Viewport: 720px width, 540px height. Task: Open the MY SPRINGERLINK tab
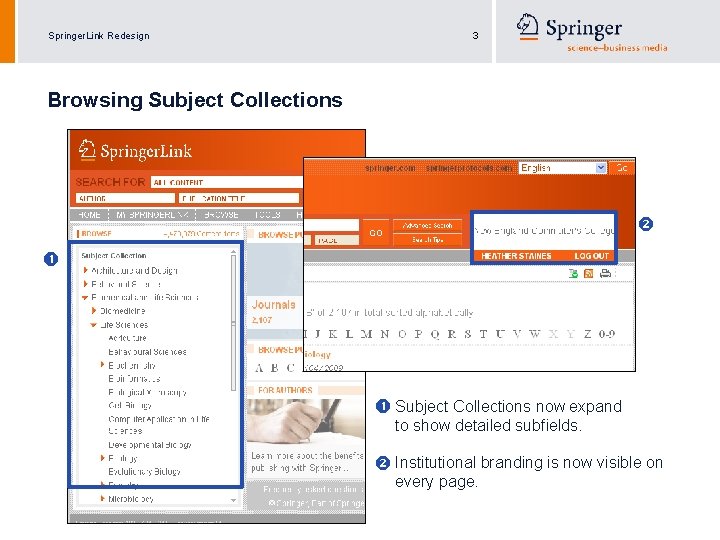(x=152, y=215)
